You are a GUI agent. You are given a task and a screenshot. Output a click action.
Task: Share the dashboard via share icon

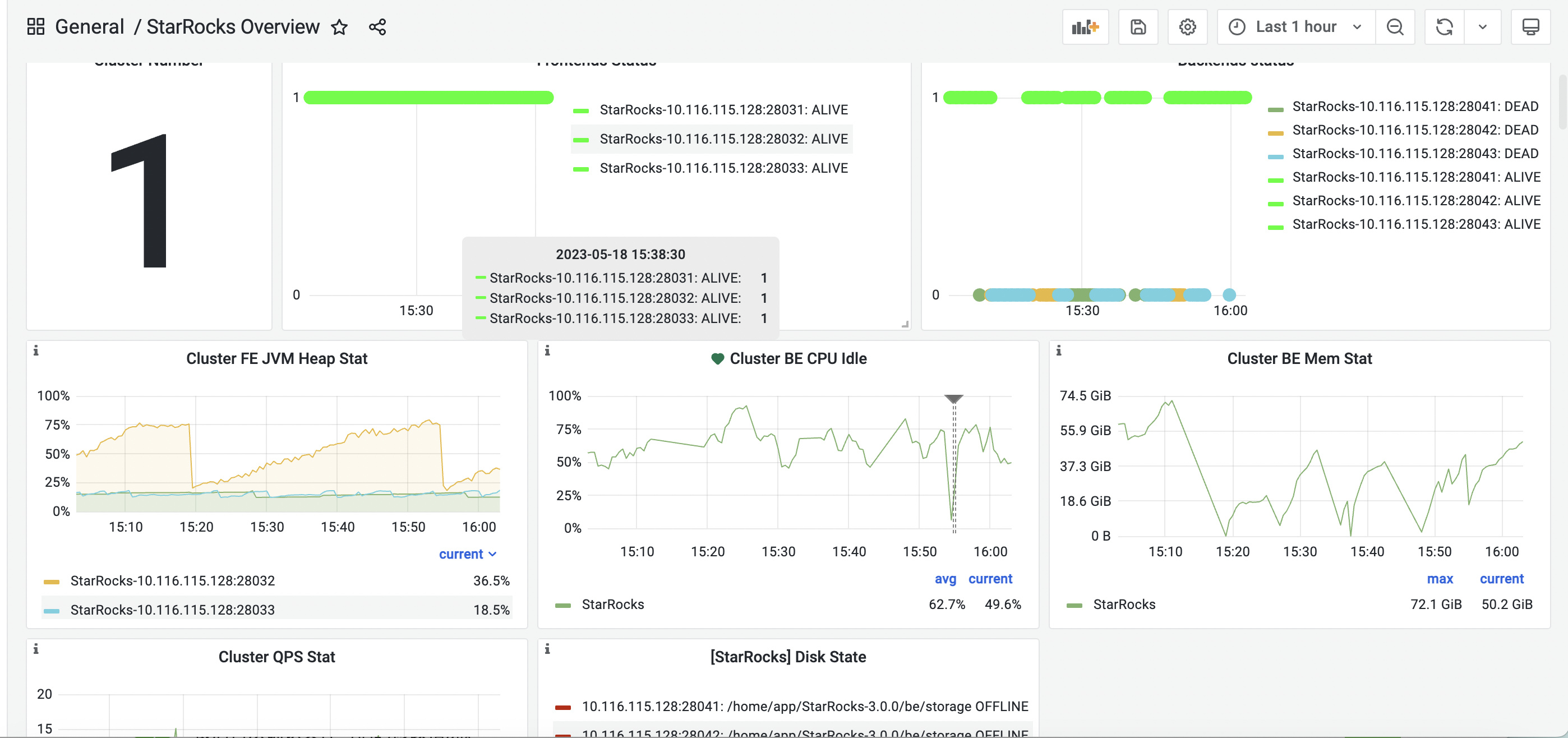(x=377, y=27)
